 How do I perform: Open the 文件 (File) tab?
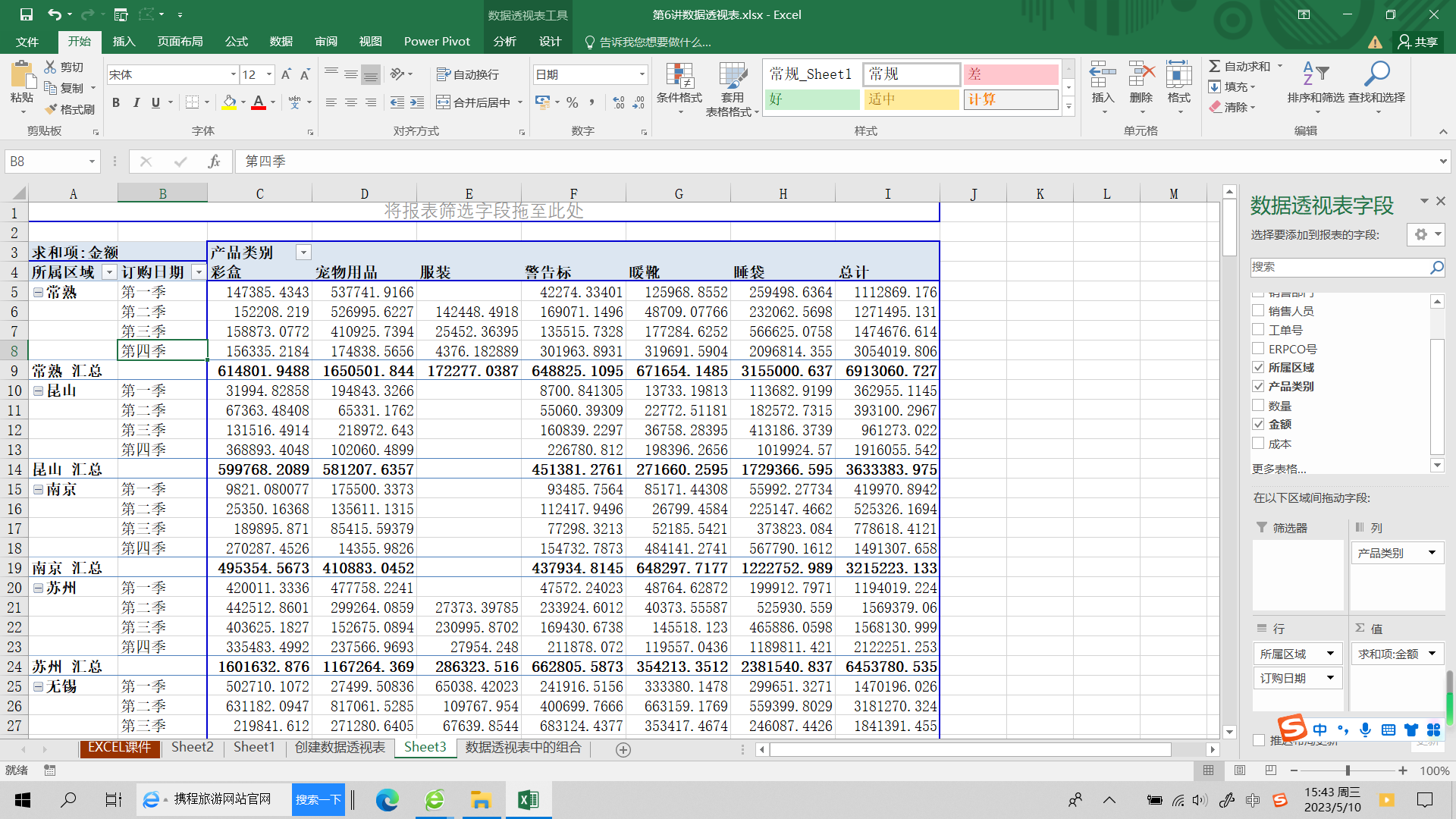click(x=27, y=42)
